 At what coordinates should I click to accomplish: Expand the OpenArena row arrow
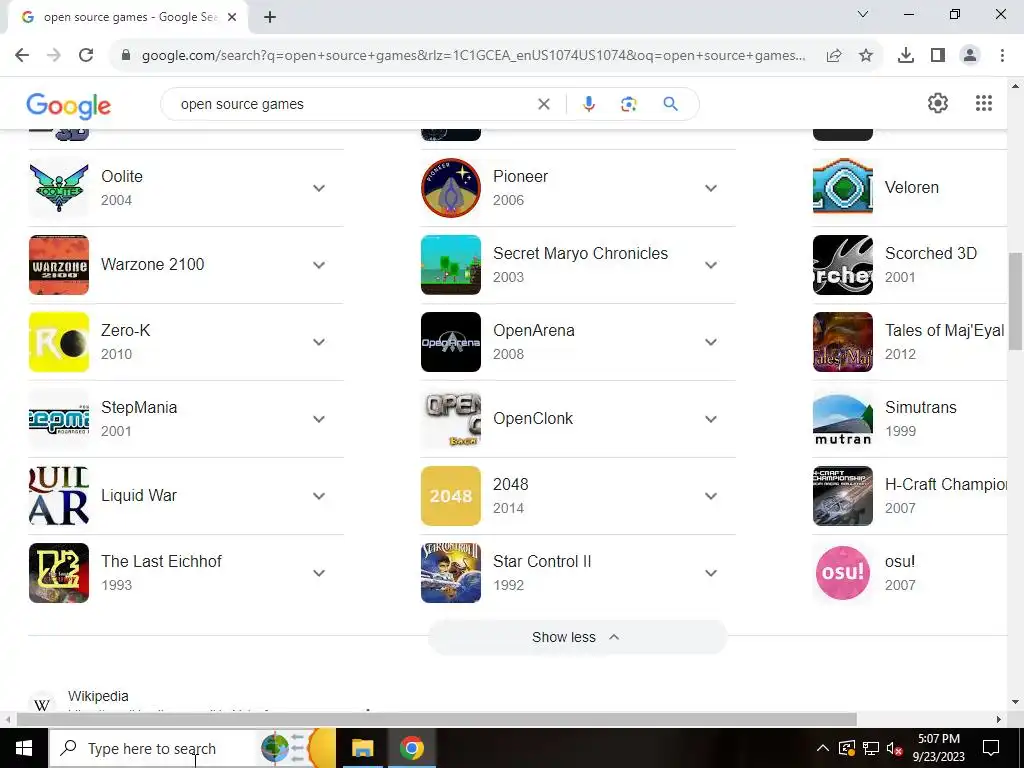[711, 342]
